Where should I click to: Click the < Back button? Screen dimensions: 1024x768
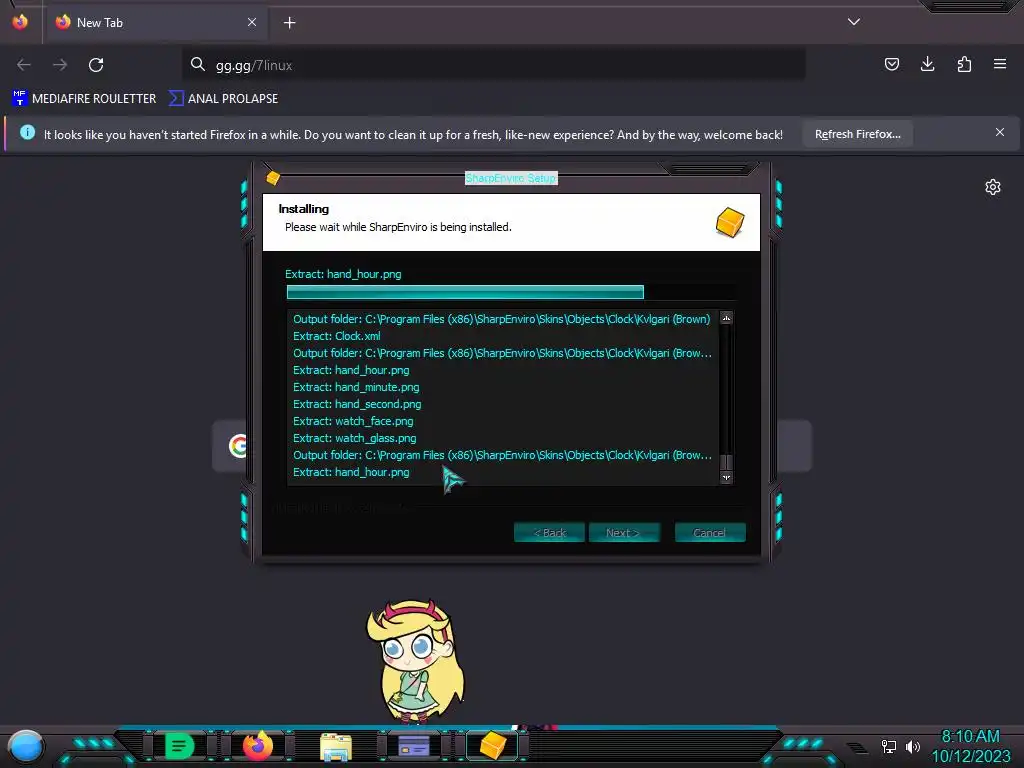pos(549,533)
